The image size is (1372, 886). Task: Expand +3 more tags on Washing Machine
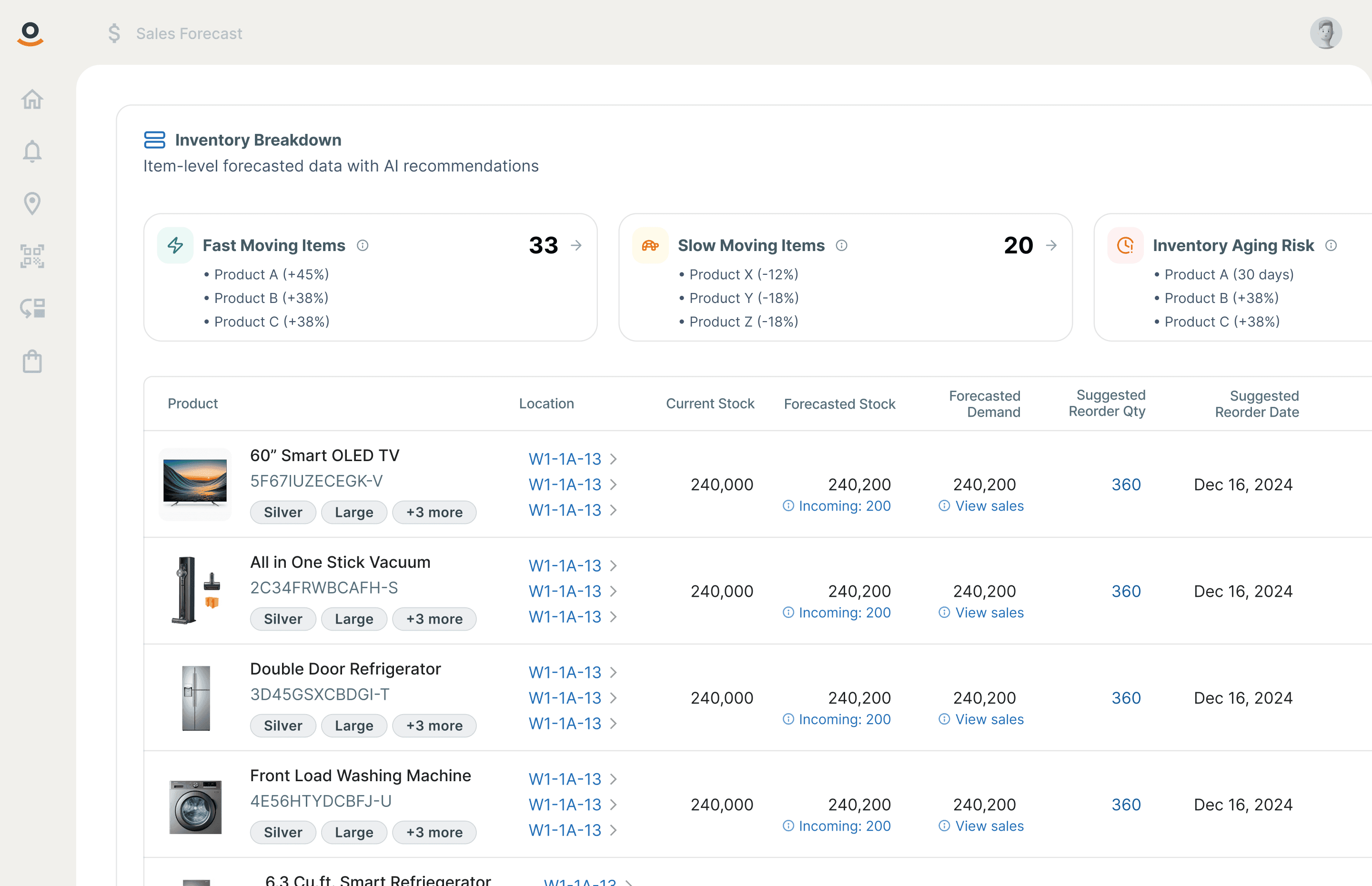coord(434,833)
